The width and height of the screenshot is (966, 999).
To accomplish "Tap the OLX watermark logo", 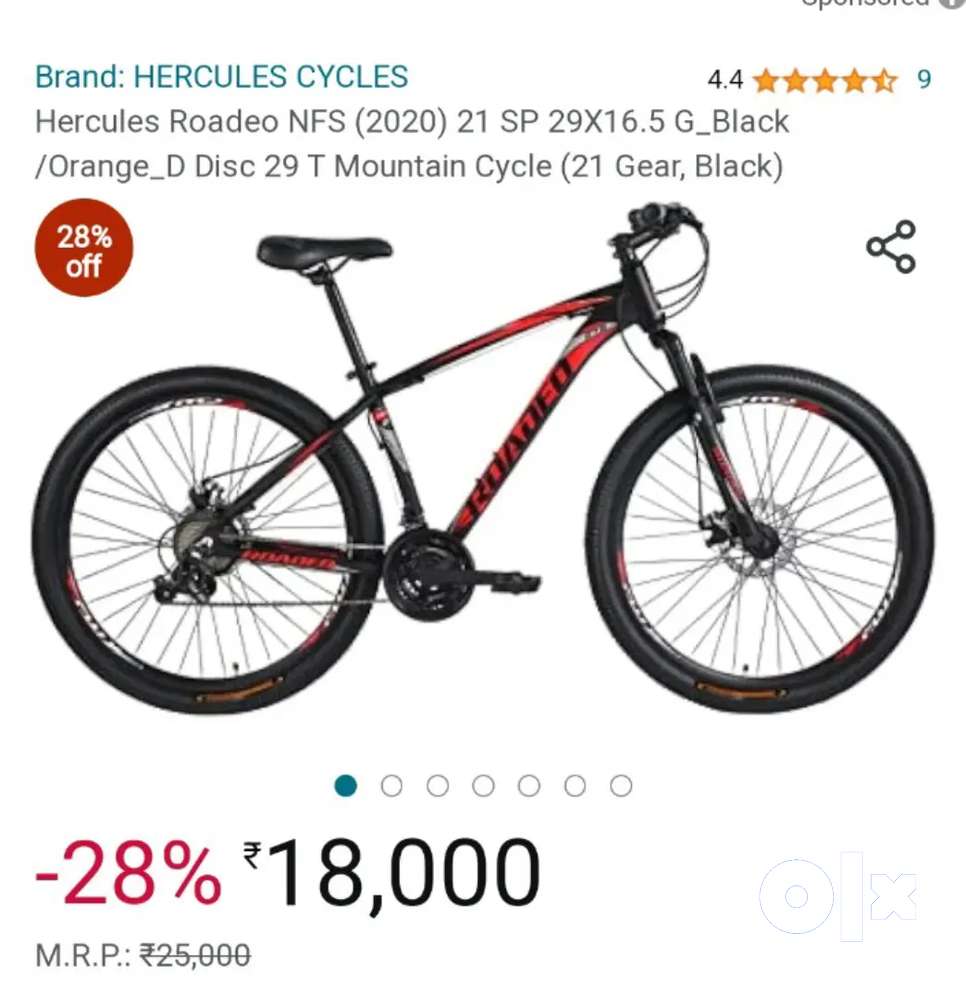I will coord(839,896).
